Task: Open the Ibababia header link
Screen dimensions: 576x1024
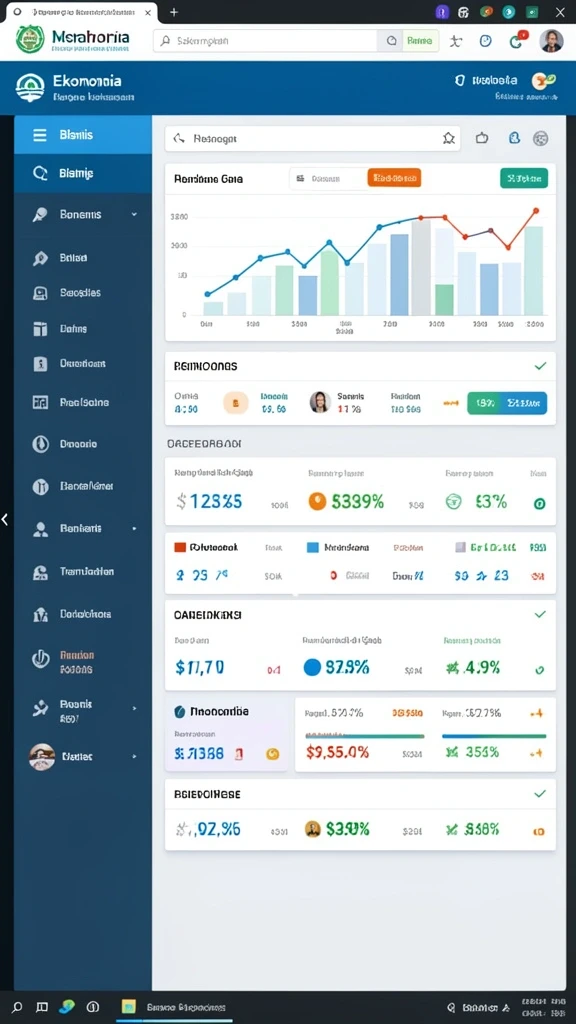Action: (x=494, y=80)
